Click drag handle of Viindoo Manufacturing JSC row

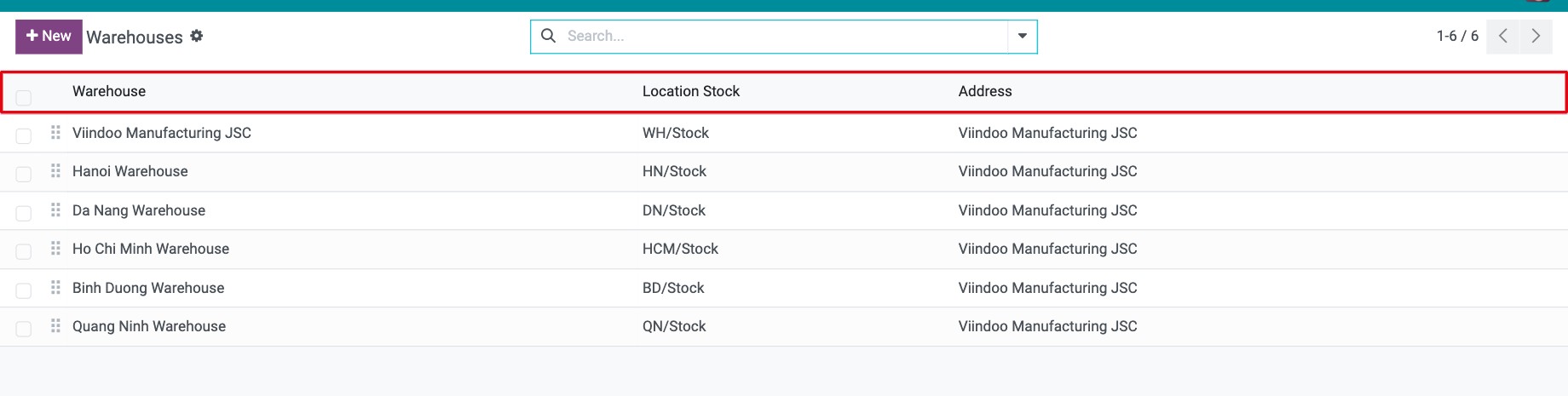pyautogui.click(x=55, y=132)
